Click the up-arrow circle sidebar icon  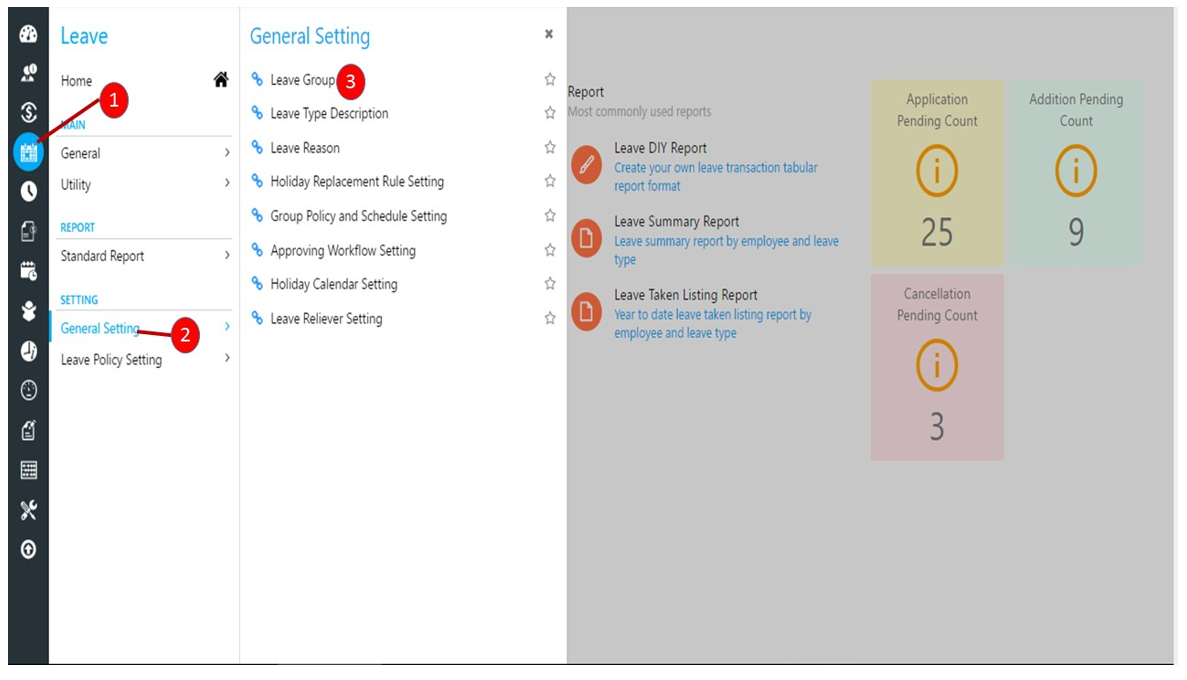coord(28,549)
